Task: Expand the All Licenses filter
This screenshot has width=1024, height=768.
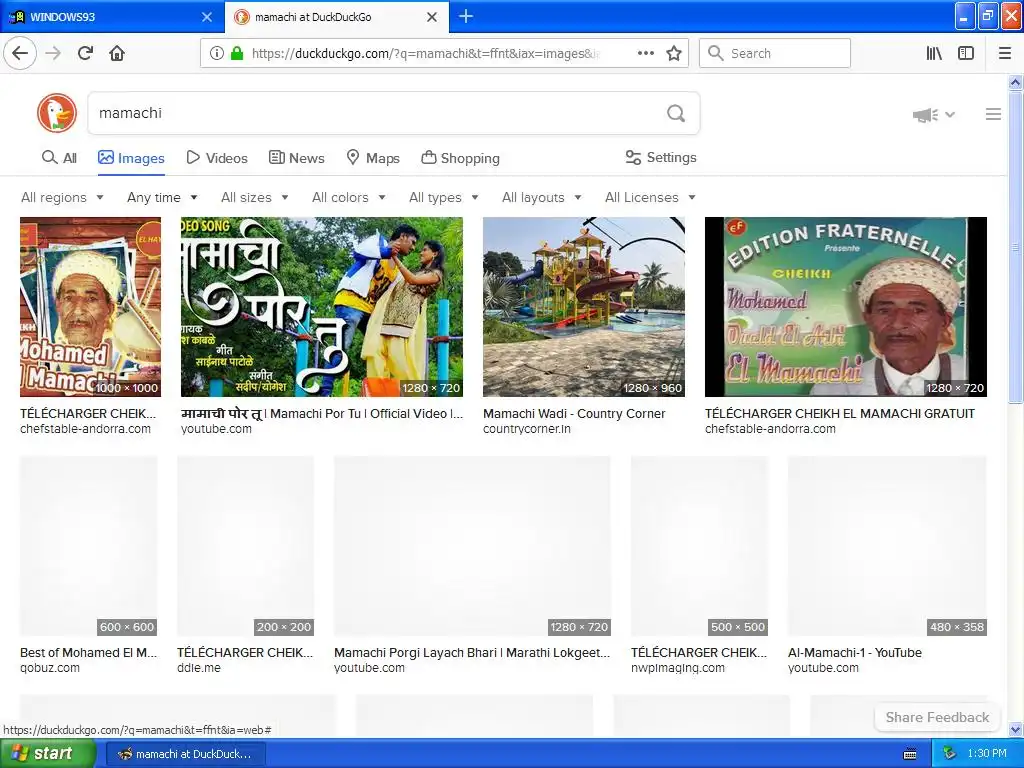Action: coord(650,197)
